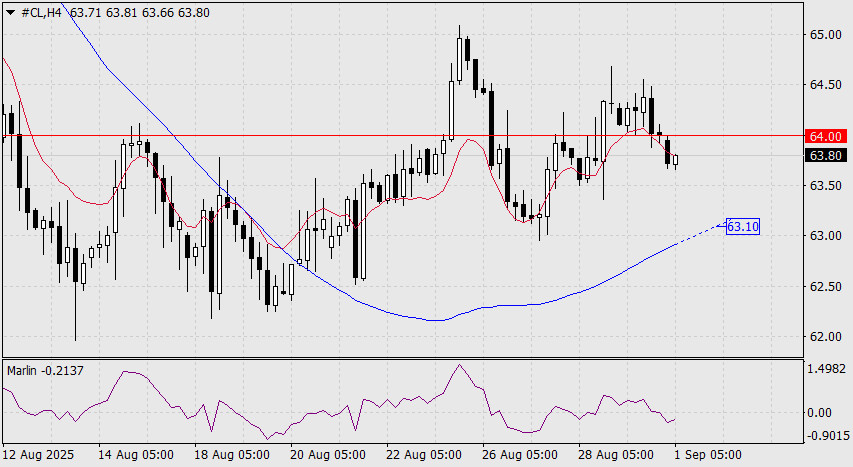Click the 62.50 price scale value
853x467 pixels.
825,286
